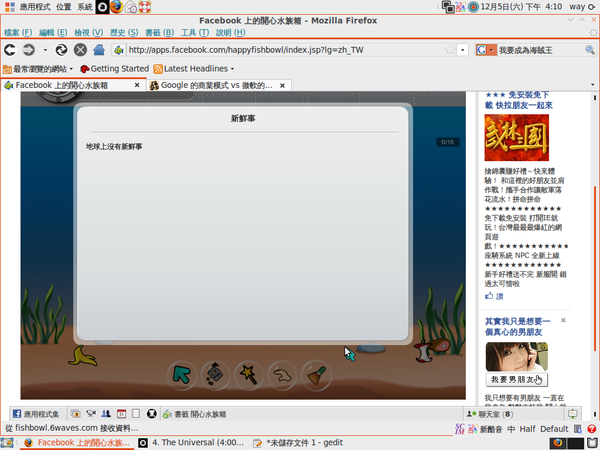Open 系統 system menu
Image resolution: width=600 pixels, height=450 pixels.
(x=85, y=7)
